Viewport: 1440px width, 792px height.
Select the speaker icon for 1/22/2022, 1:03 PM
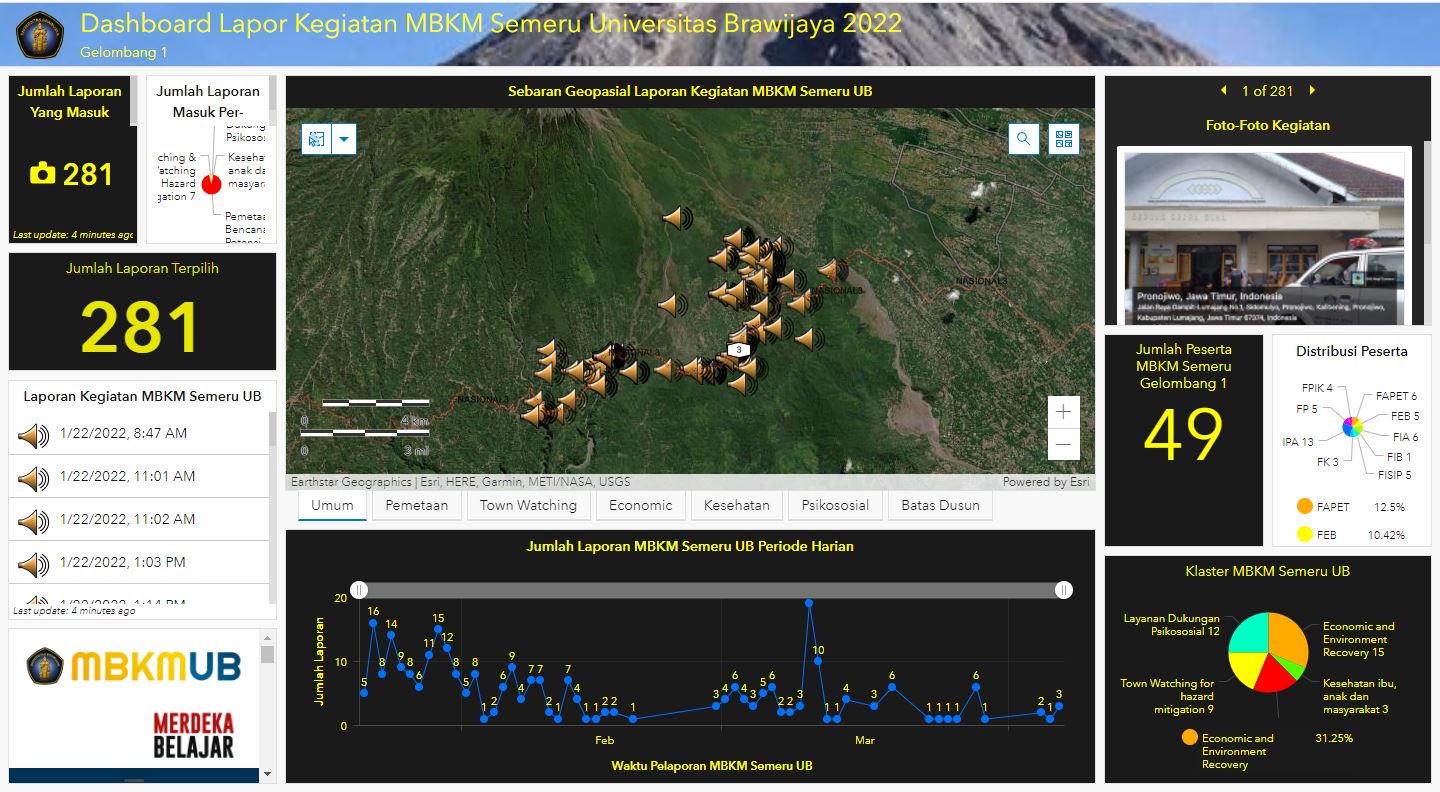33,564
